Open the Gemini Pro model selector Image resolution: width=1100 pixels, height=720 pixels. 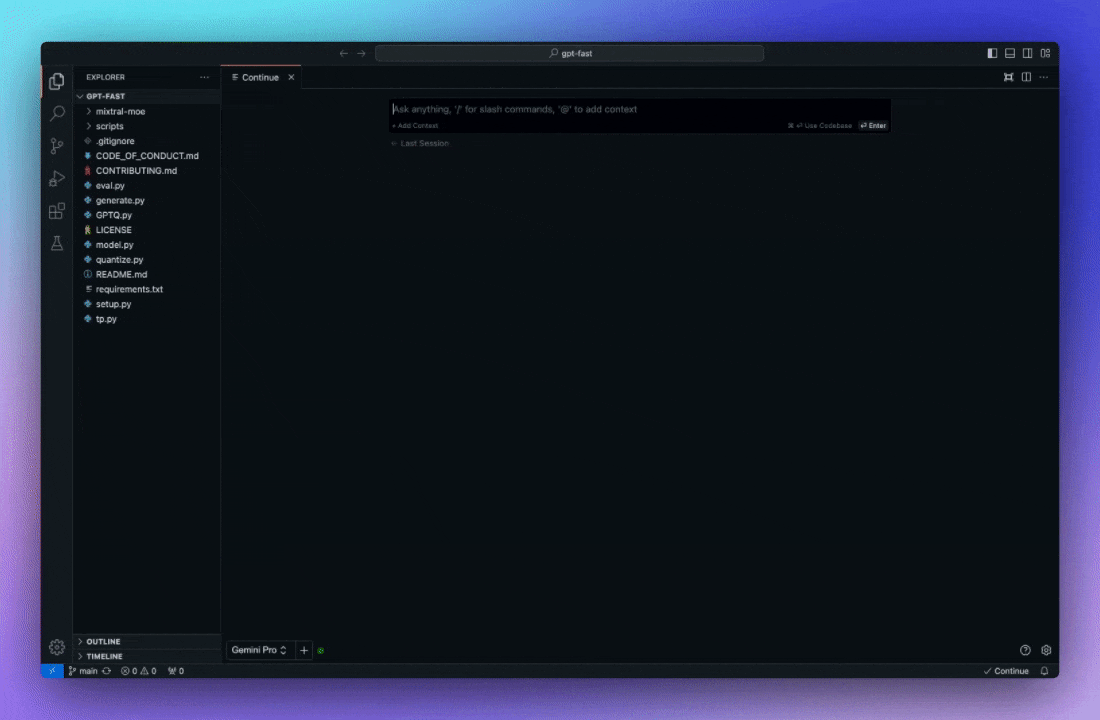click(259, 650)
